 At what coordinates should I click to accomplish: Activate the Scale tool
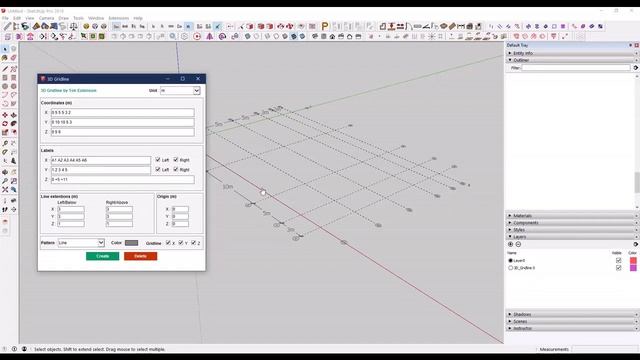coord(5,132)
